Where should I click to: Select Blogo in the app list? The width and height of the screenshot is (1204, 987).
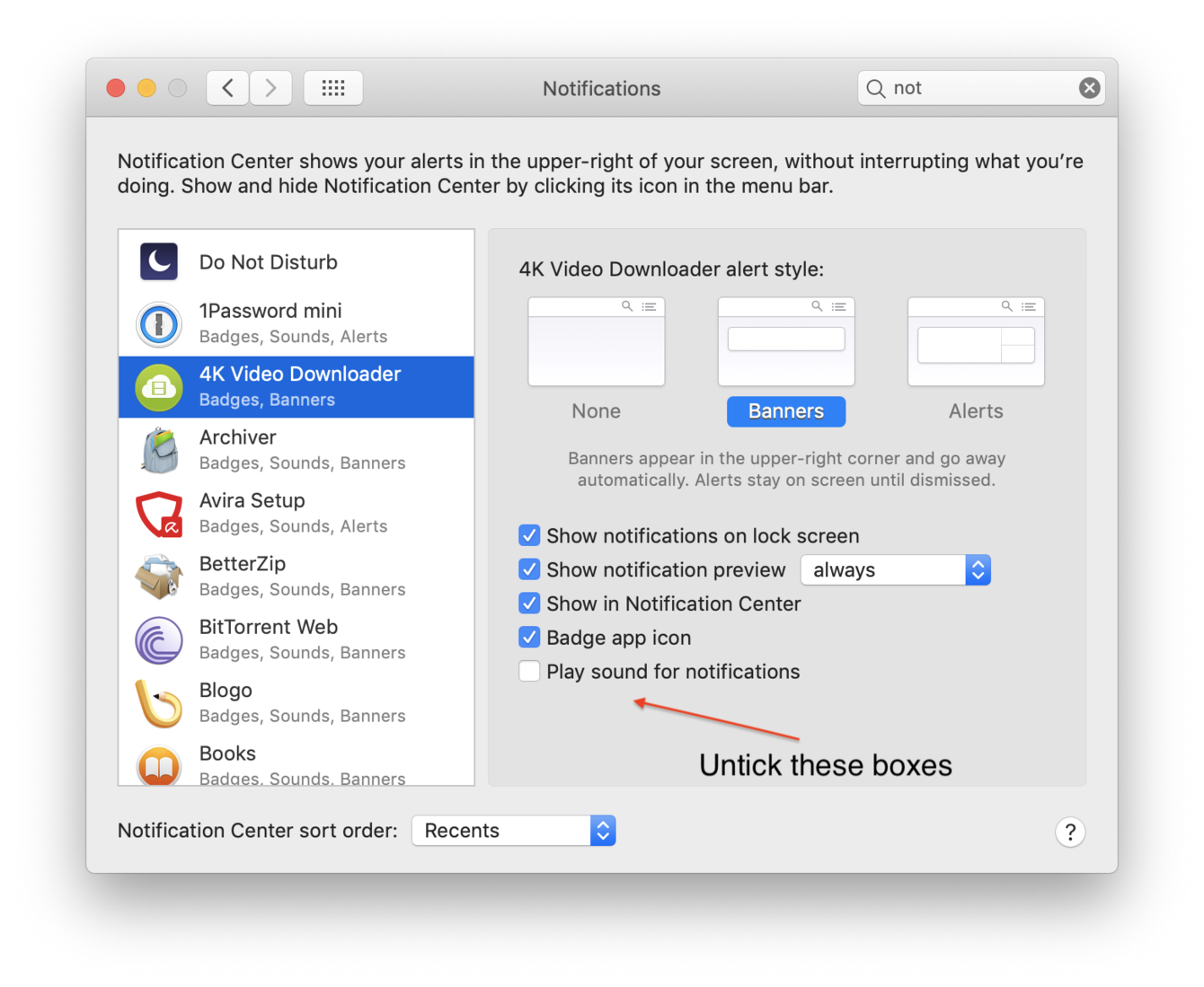coord(297,701)
